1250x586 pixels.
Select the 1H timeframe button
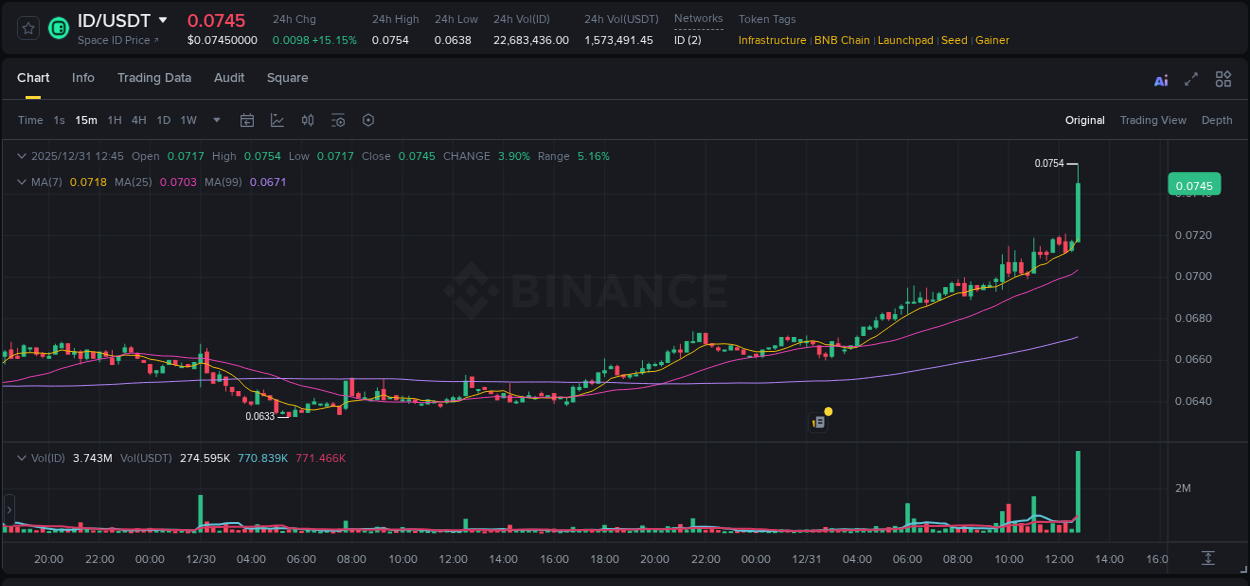pos(115,120)
